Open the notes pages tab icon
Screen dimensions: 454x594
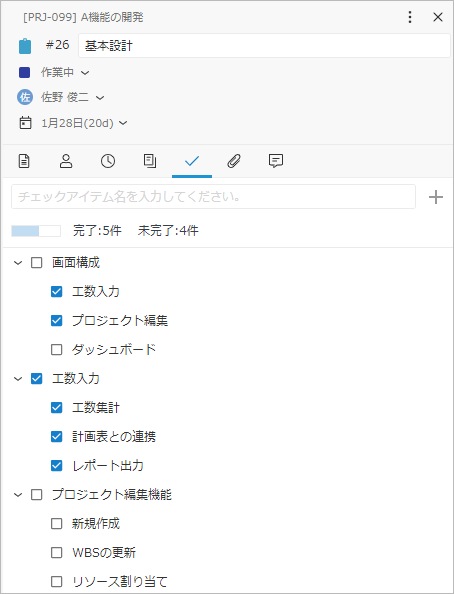(x=150, y=161)
